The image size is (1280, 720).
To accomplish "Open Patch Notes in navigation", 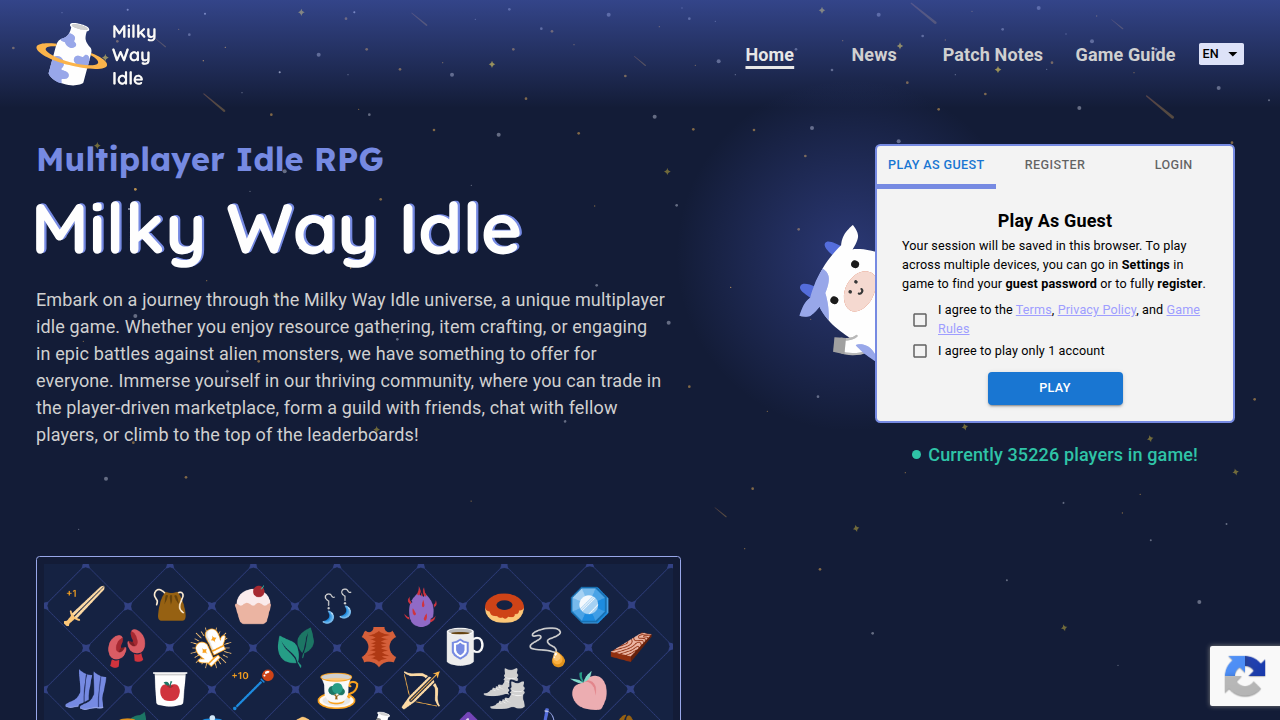I will 993,55.
